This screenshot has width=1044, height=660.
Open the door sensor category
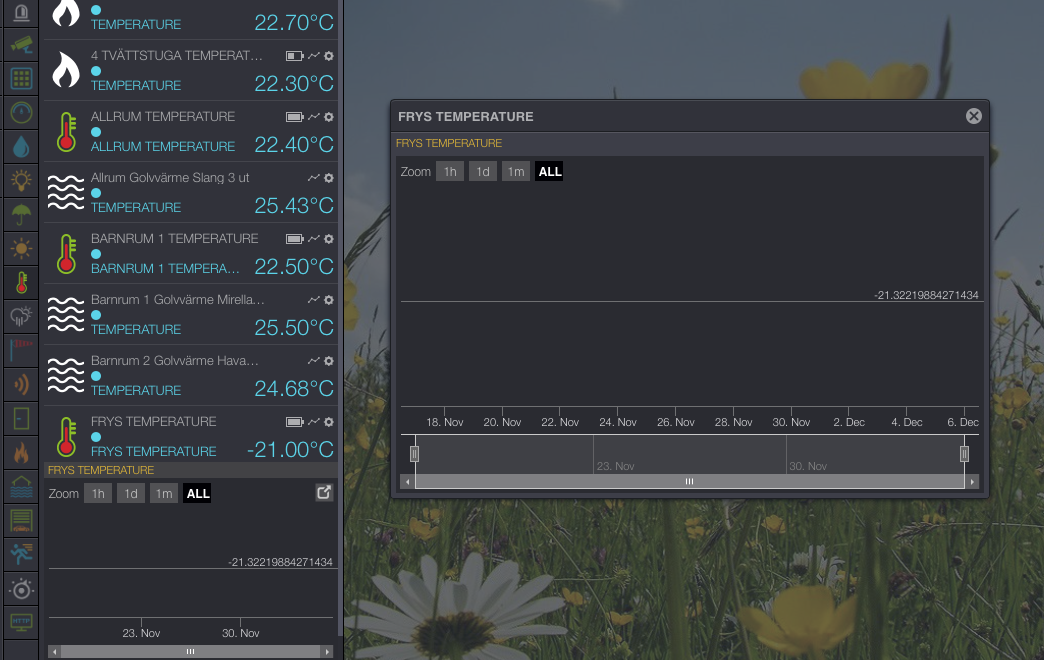point(21,417)
